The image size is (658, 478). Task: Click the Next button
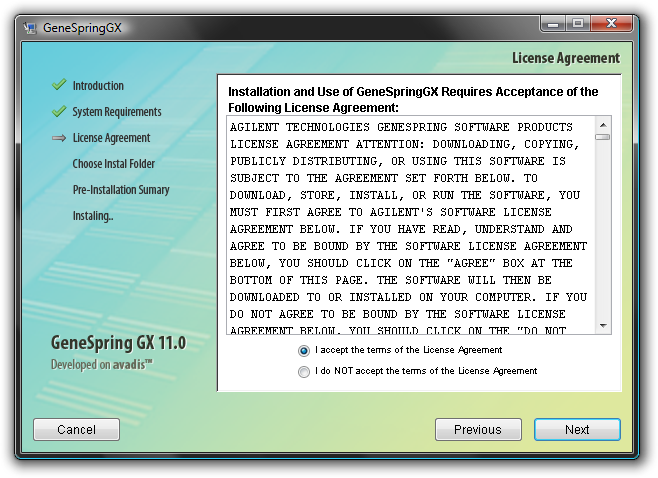pos(577,429)
